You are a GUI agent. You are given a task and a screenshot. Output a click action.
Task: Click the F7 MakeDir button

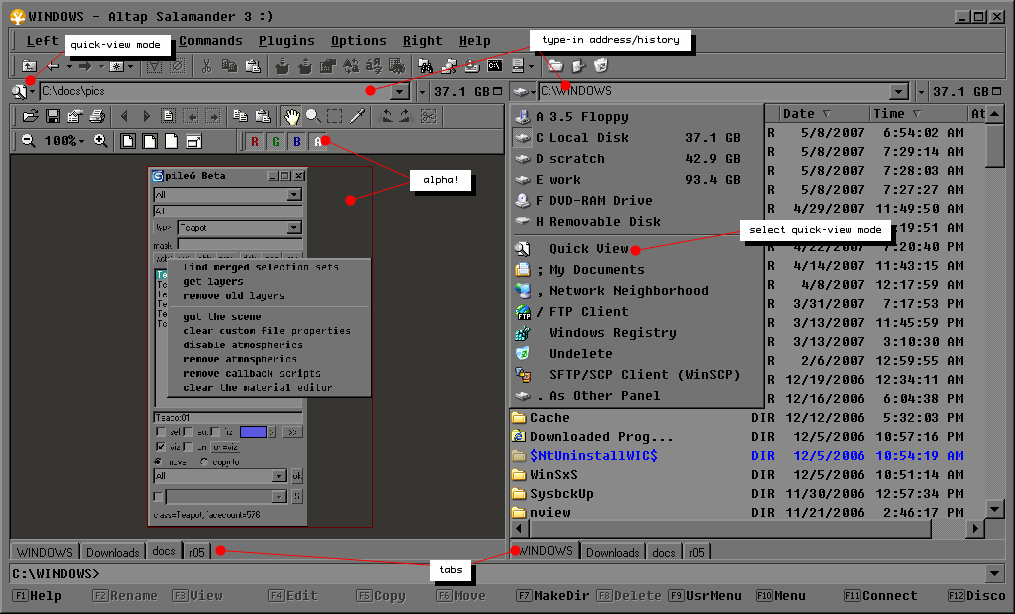tap(553, 596)
